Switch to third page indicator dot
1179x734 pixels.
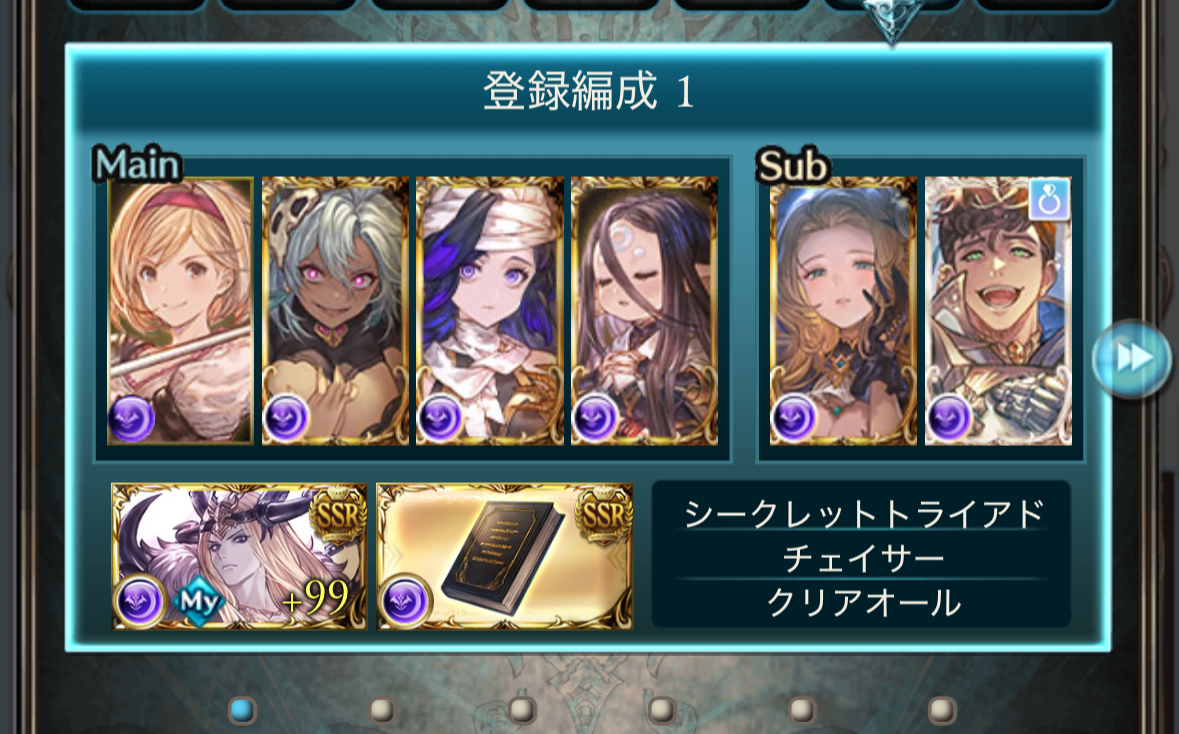[x=523, y=710]
